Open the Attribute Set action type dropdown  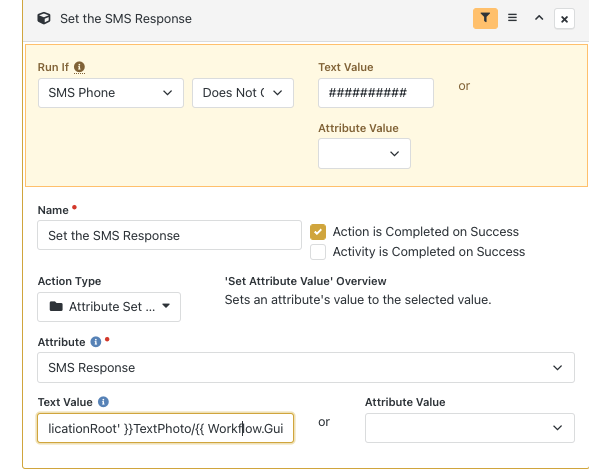pos(109,307)
